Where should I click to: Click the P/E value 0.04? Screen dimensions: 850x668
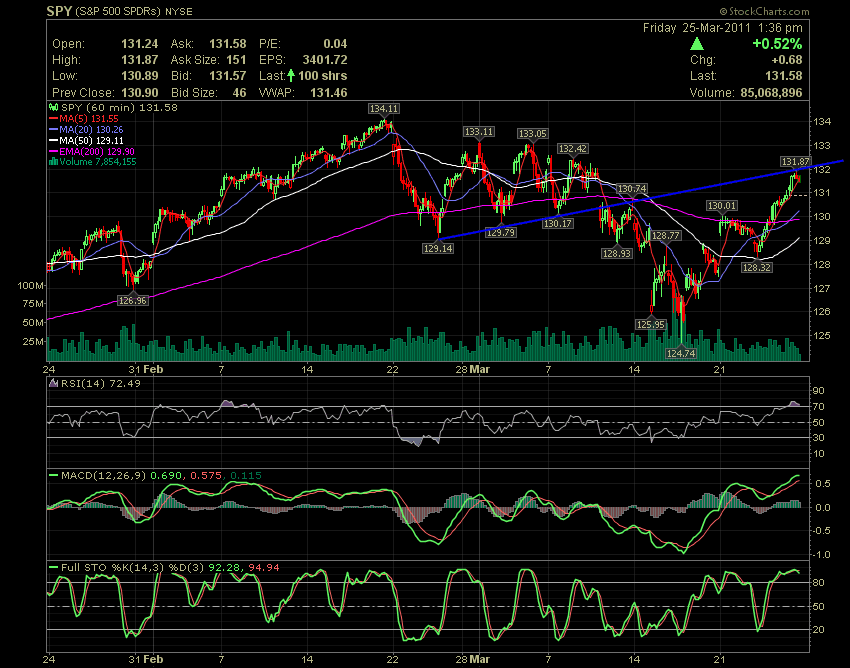pyautogui.click(x=335, y=44)
